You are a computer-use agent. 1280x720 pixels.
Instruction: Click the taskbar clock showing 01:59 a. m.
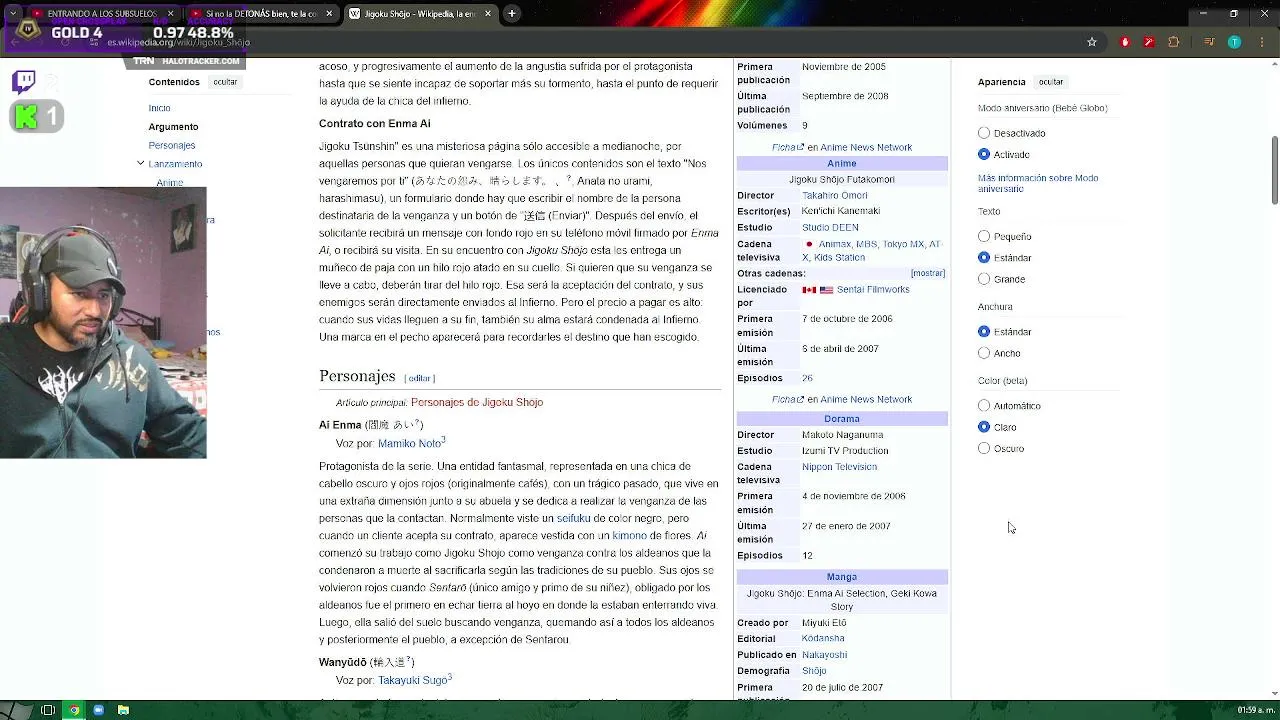(1256, 710)
